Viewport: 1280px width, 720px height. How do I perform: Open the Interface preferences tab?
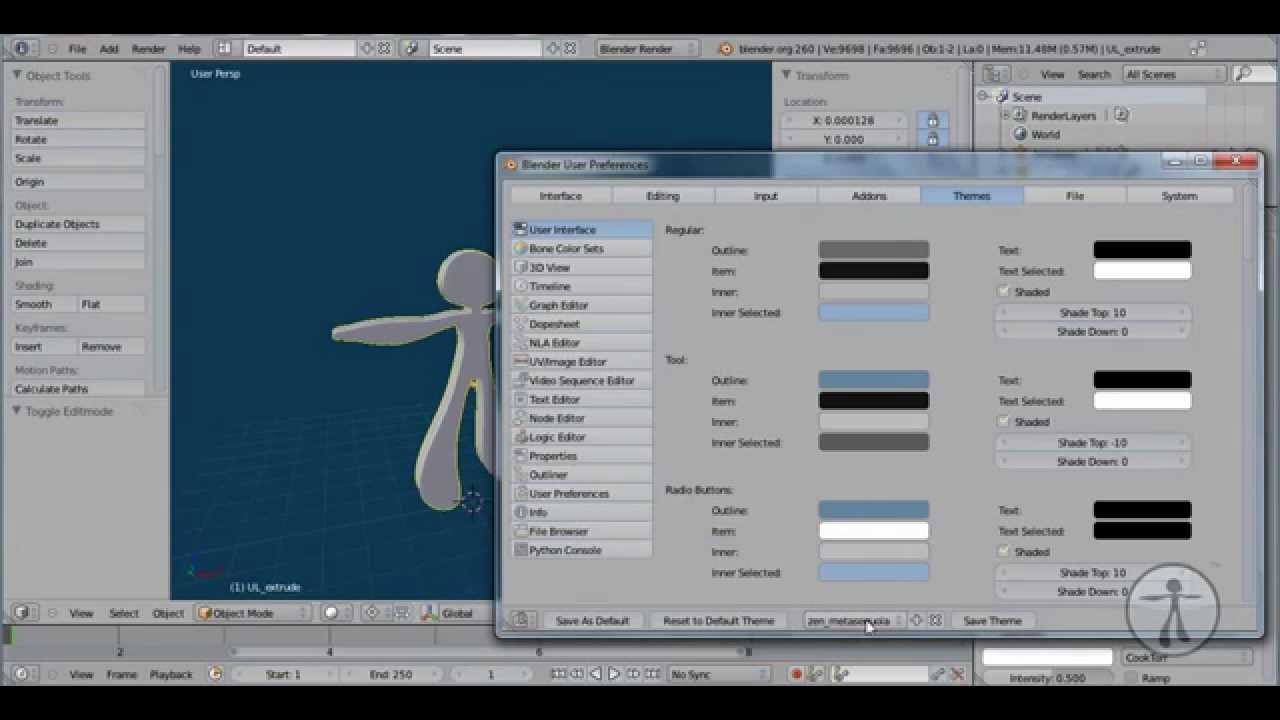(560, 196)
